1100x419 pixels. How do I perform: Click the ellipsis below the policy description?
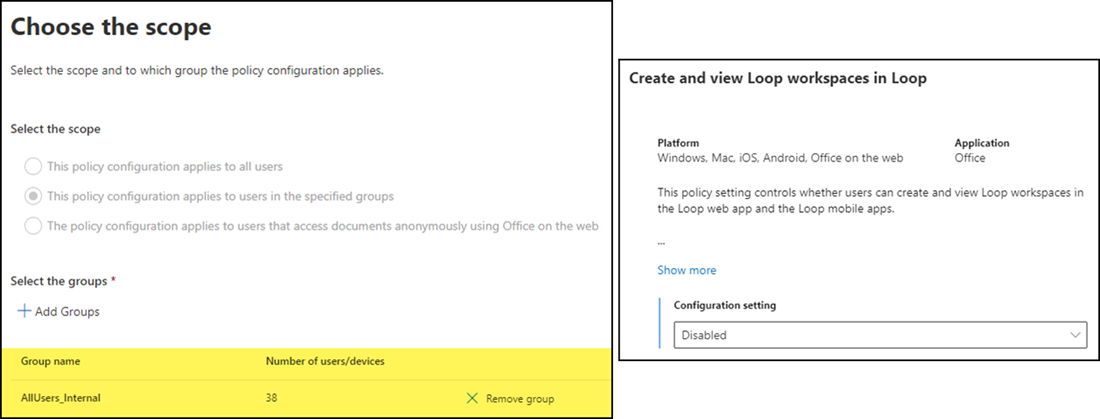point(661,243)
